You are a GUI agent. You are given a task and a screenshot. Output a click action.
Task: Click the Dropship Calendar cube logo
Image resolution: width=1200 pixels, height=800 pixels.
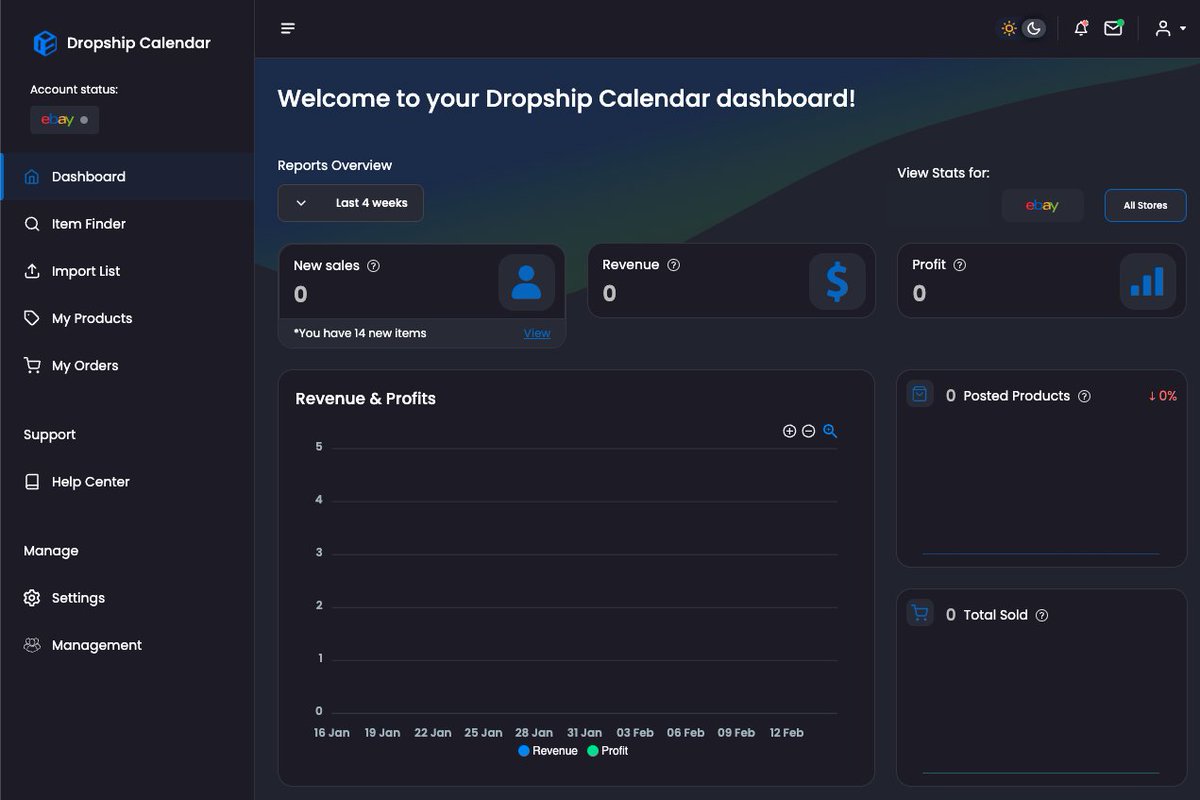click(45, 43)
